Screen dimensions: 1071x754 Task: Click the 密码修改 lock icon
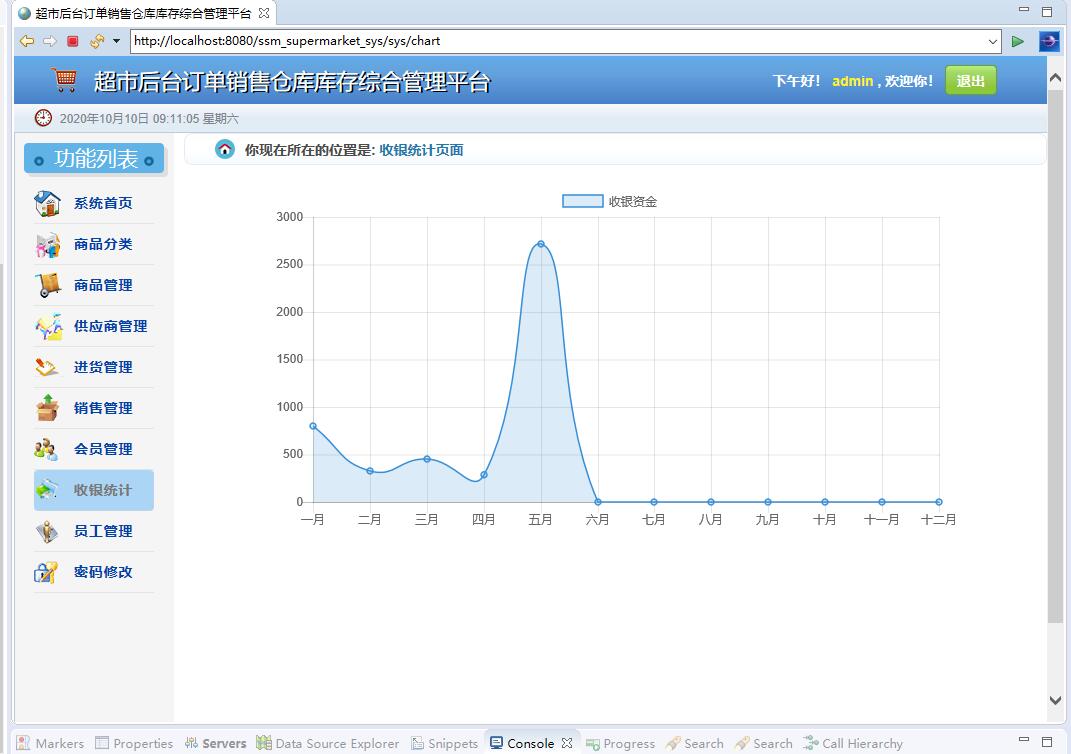pos(47,572)
